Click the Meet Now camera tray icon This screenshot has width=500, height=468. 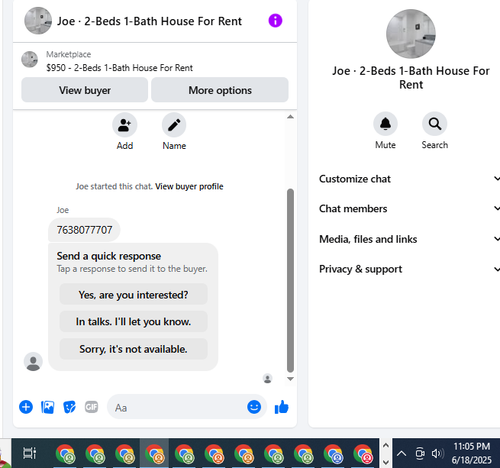coord(420,453)
